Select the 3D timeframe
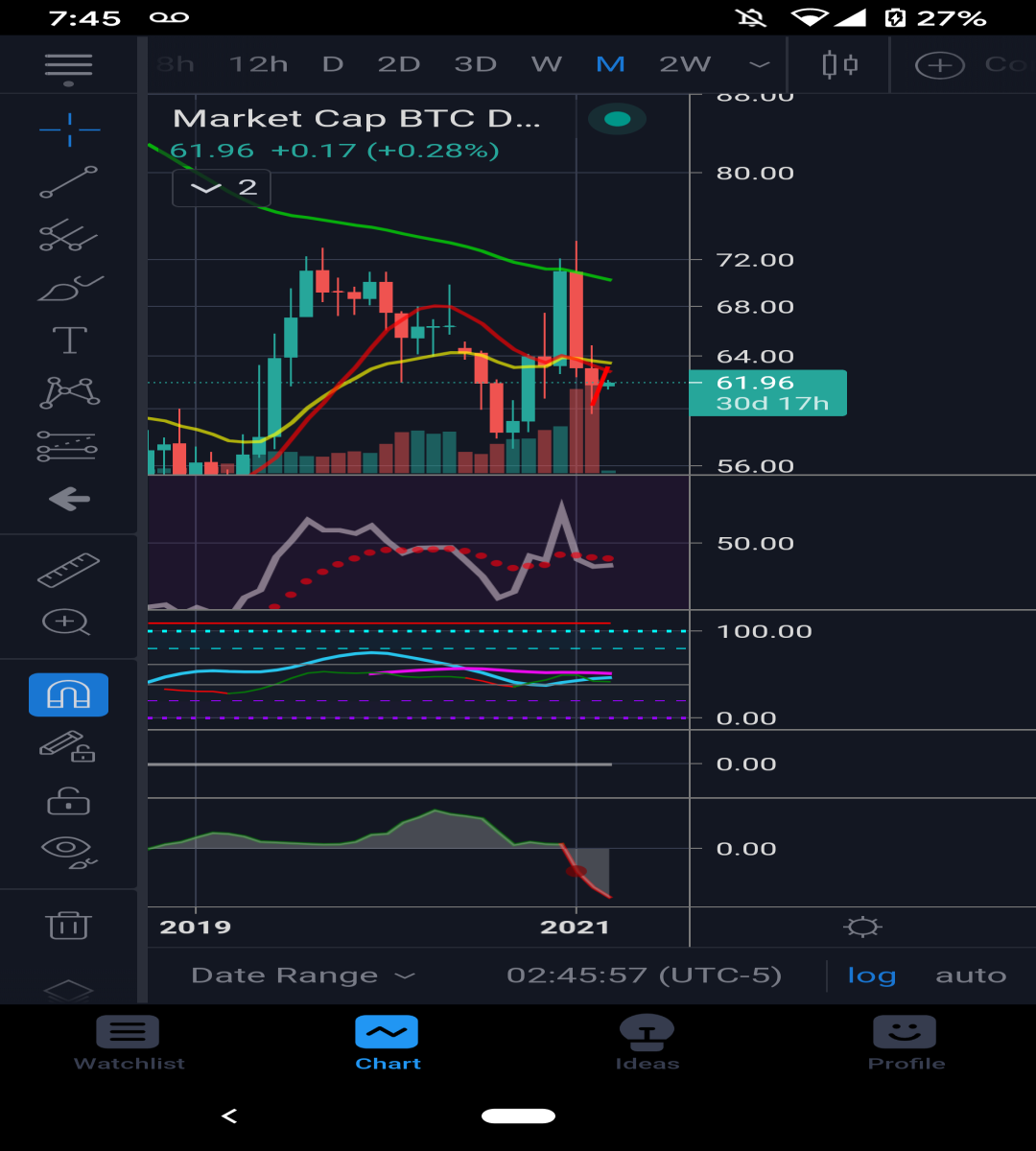 [476, 65]
